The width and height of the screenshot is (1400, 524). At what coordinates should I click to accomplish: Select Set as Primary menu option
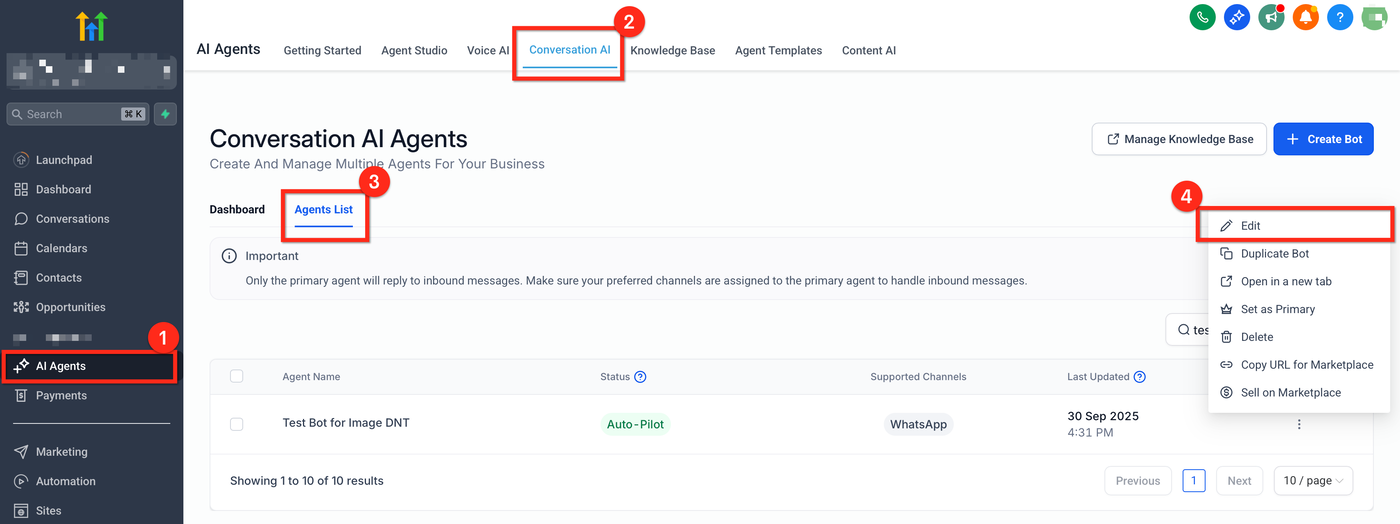pos(1277,309)
